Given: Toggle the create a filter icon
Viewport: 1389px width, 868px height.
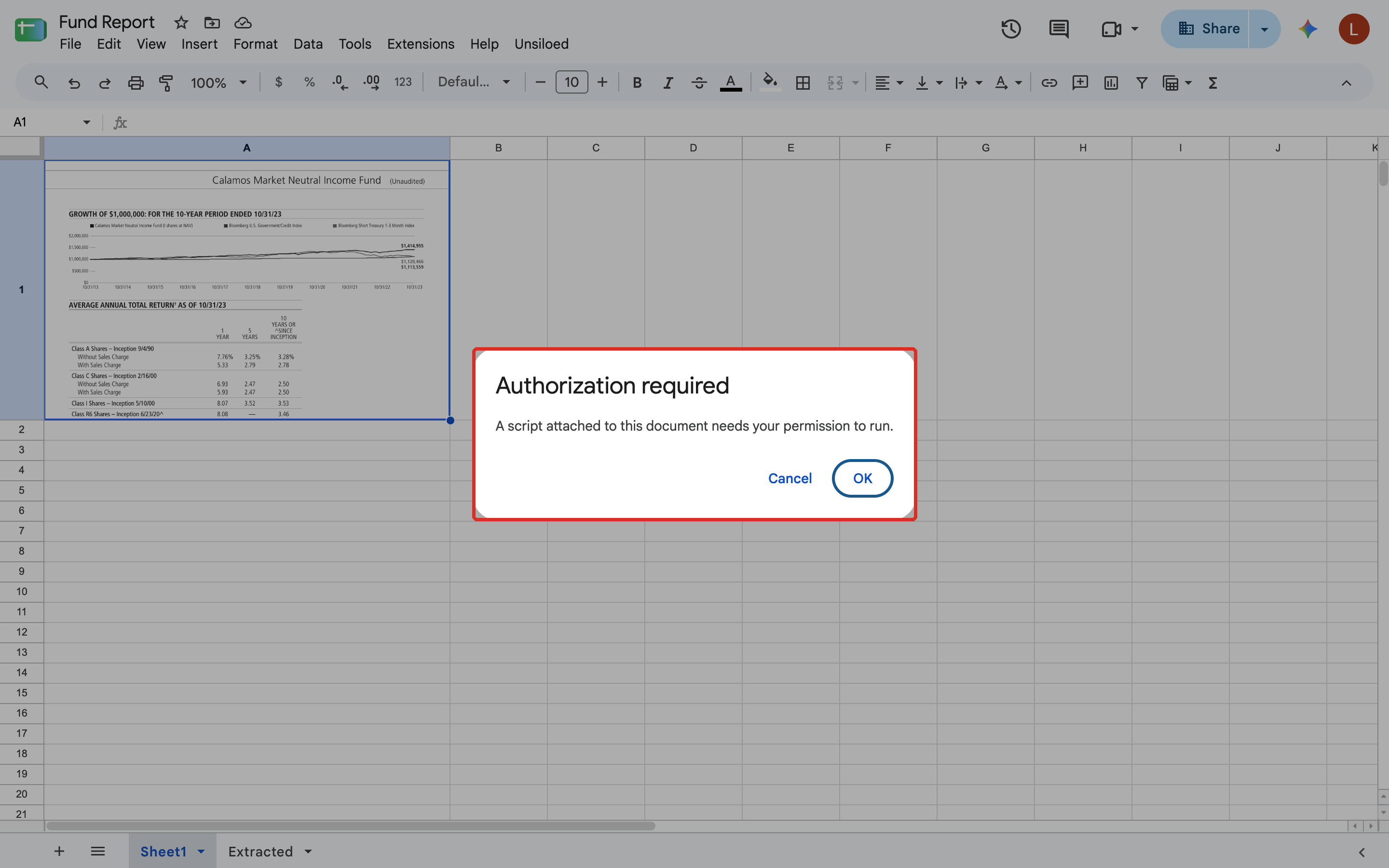Looking at the screenshot, I should pos(1142,82).
